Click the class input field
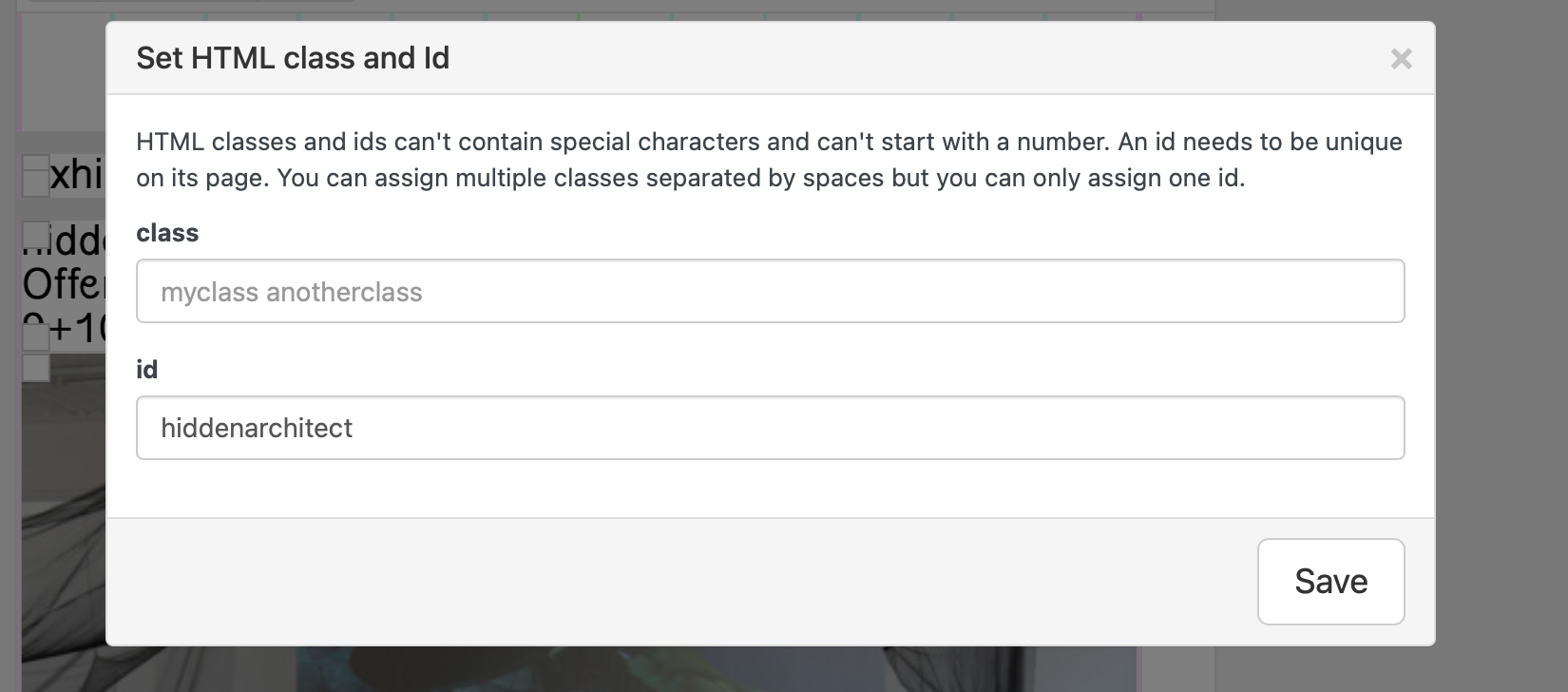1568x692 pixels. pos(770,292)
